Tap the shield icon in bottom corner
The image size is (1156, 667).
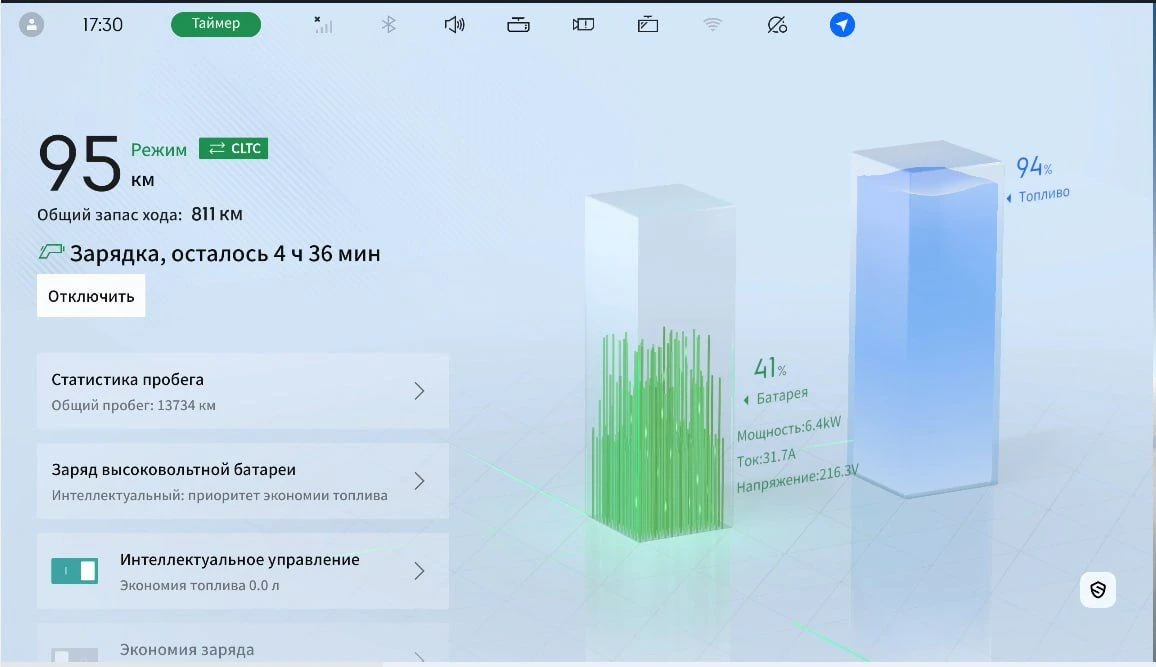1098,590
